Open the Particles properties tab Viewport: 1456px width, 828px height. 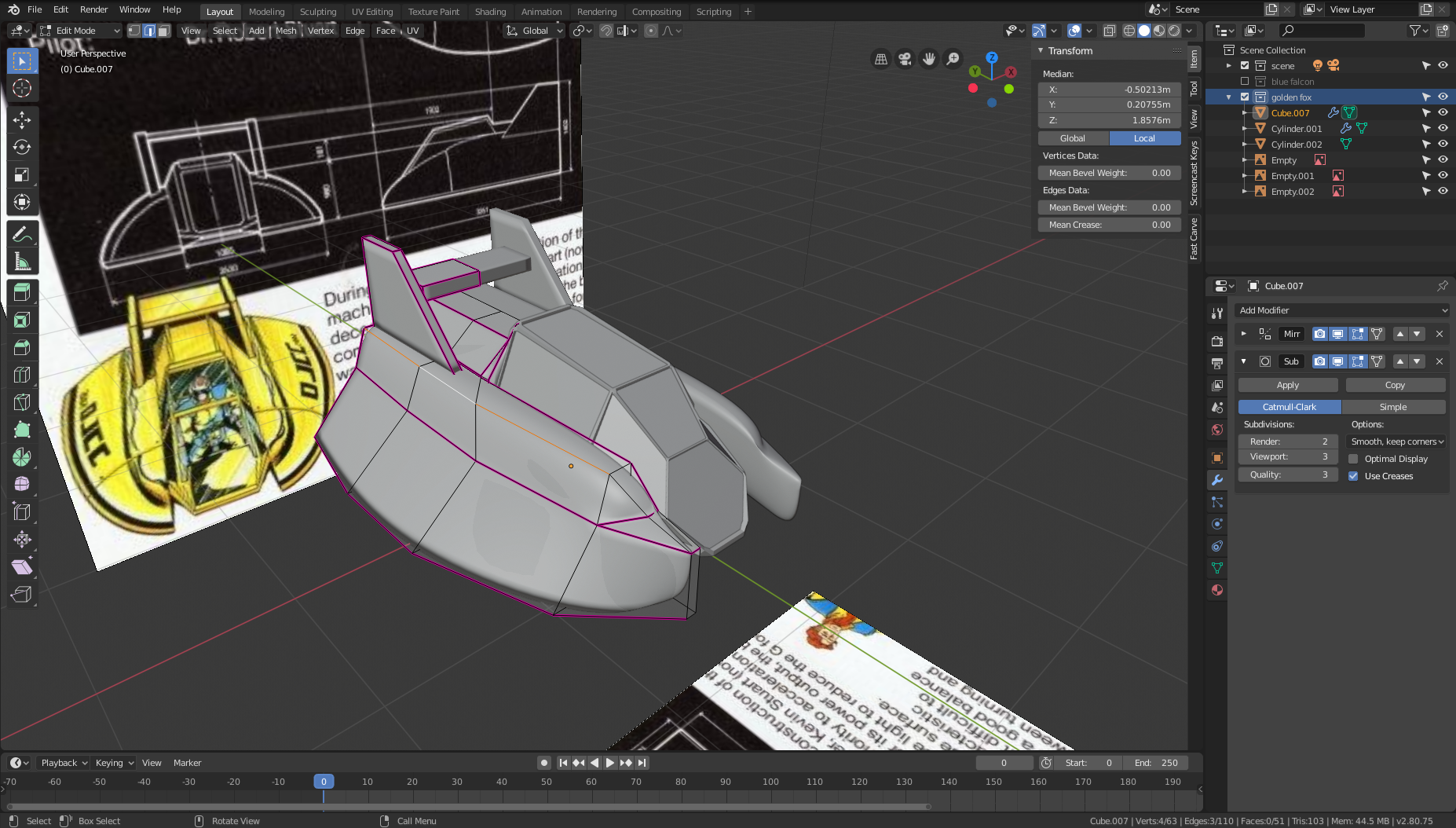(x=1217, y=501)
